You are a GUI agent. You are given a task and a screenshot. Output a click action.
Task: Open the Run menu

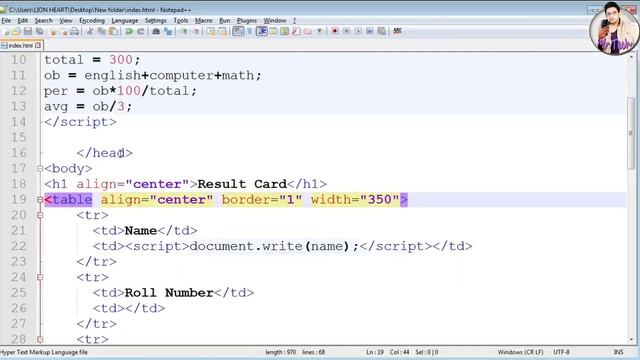(224, 20)
